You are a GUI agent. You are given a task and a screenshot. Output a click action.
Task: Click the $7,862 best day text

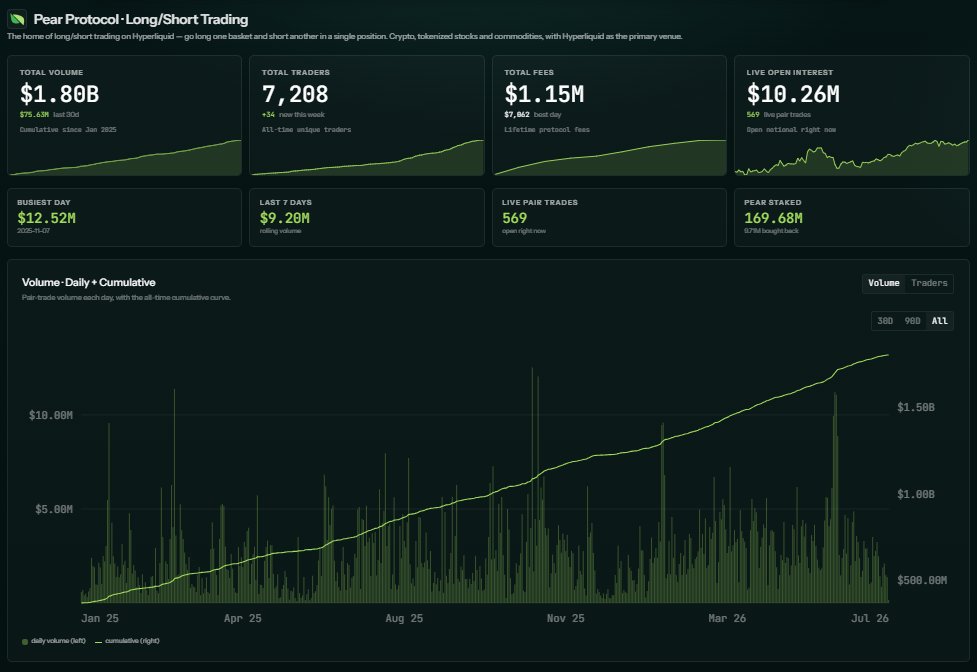click(533, 115)
